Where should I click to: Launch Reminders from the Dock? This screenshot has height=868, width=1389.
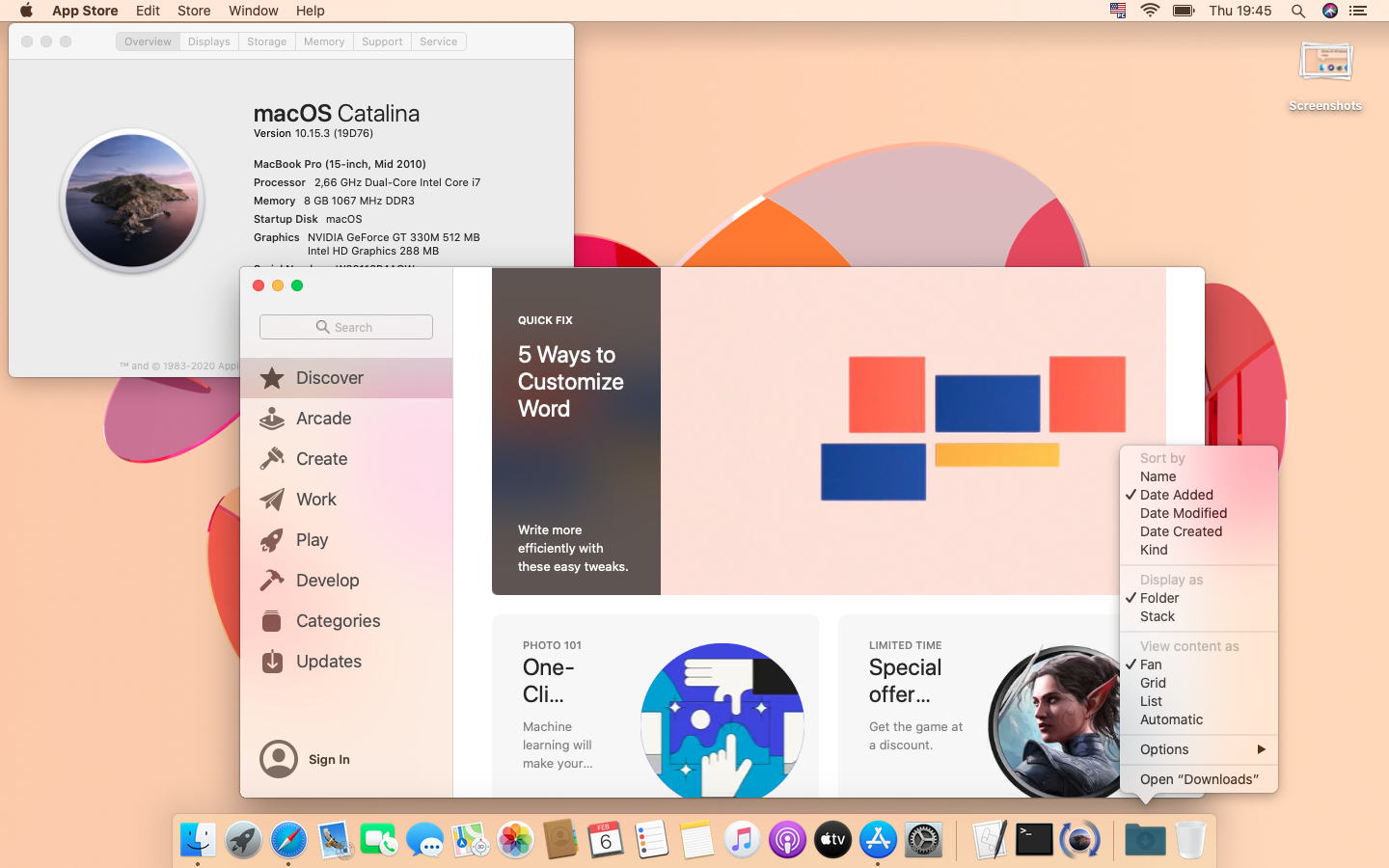click(651, 840)
